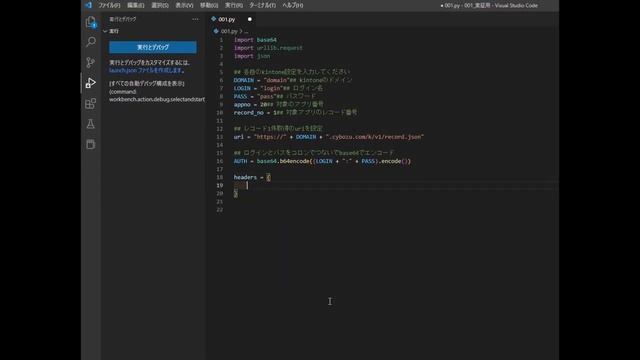Screen dimensions: 640x360
Task: Open the more actions ellipsis in debug panel
Action: (x=196, y=19)
